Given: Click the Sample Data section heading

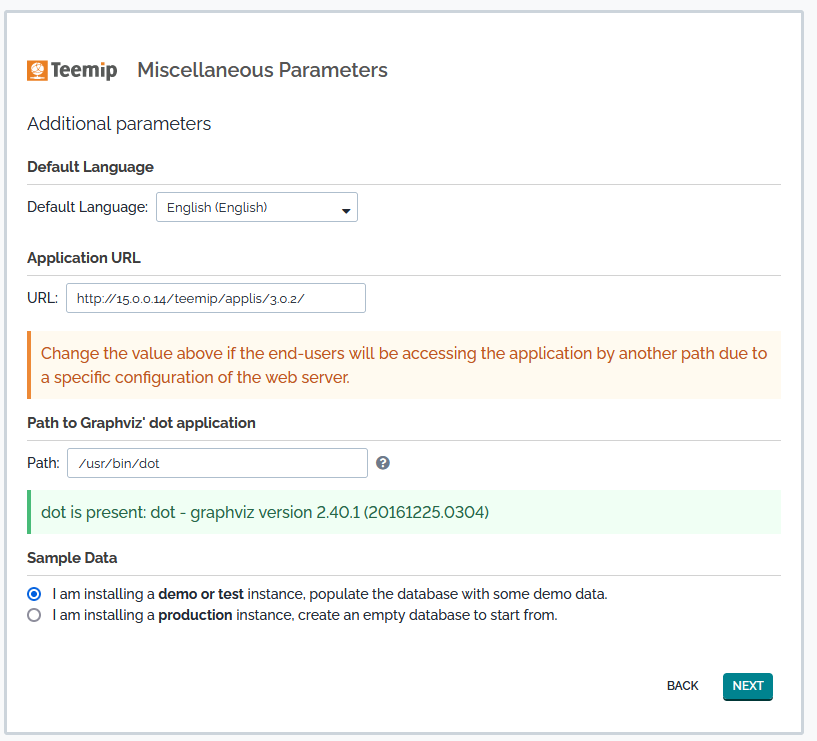Looking at the screenshot, I should [72, 558].
